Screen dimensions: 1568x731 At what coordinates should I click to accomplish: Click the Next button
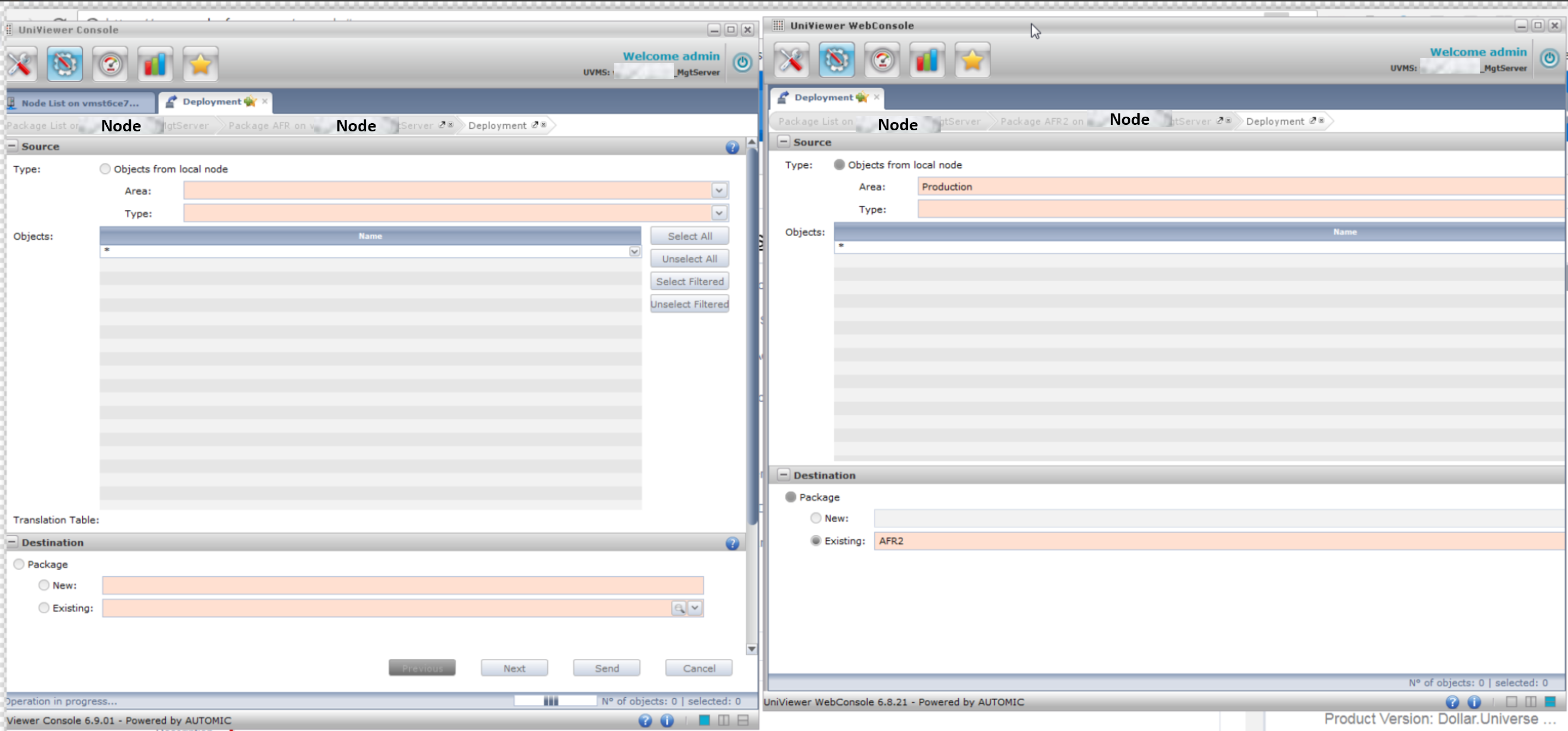click(x=514, y=668)
